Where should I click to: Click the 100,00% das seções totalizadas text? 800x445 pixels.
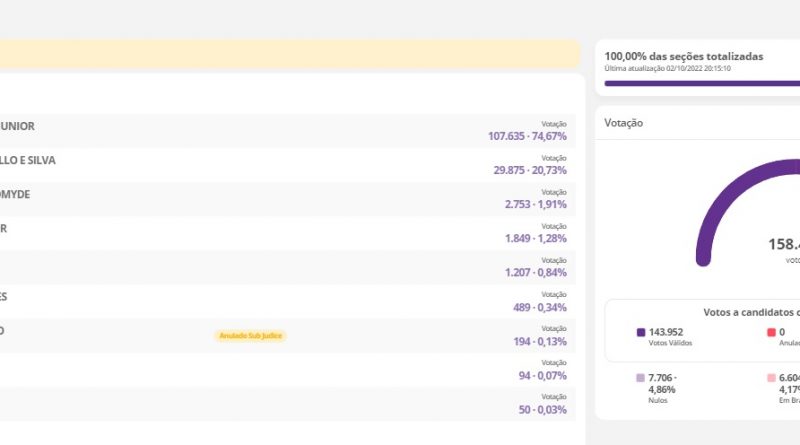click(683, 56)
